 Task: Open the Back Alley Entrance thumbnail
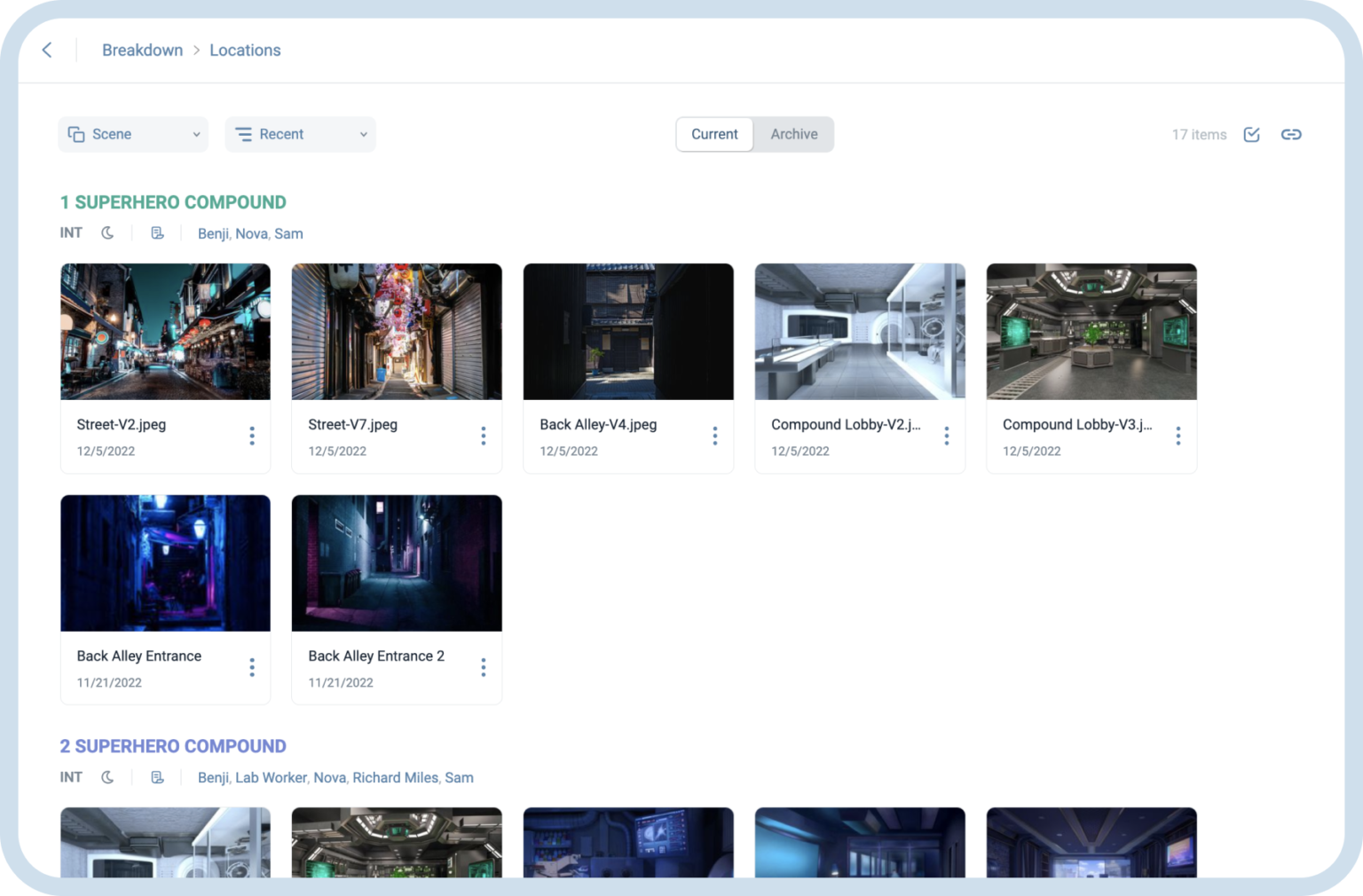click(165, 562)
